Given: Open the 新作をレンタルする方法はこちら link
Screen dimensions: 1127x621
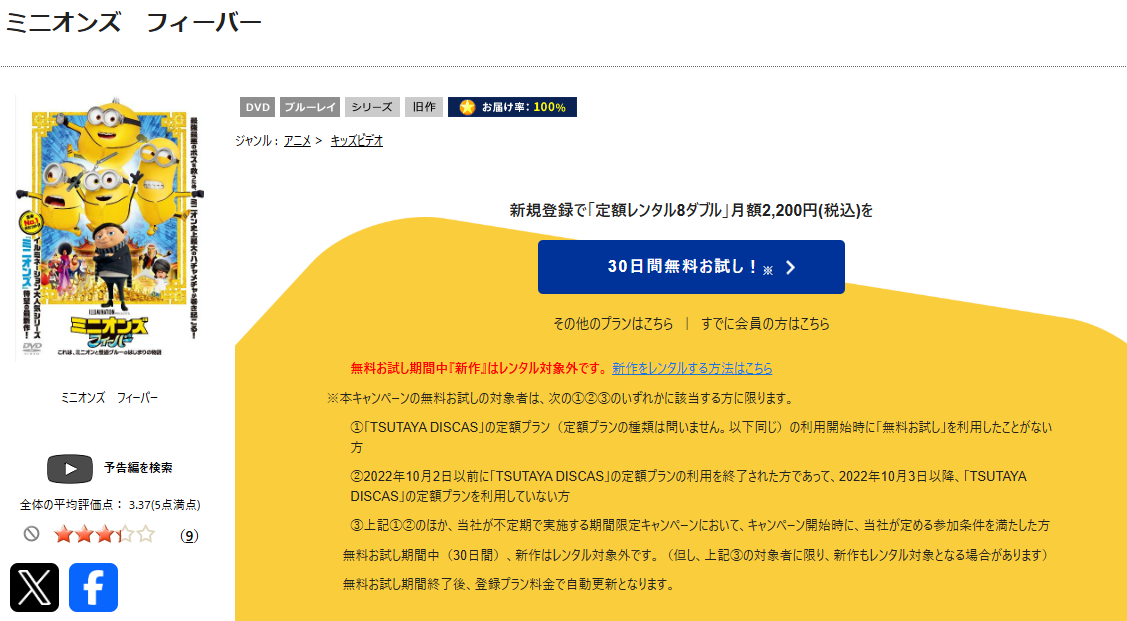Looking at the screenshot, I should (691, 368).
